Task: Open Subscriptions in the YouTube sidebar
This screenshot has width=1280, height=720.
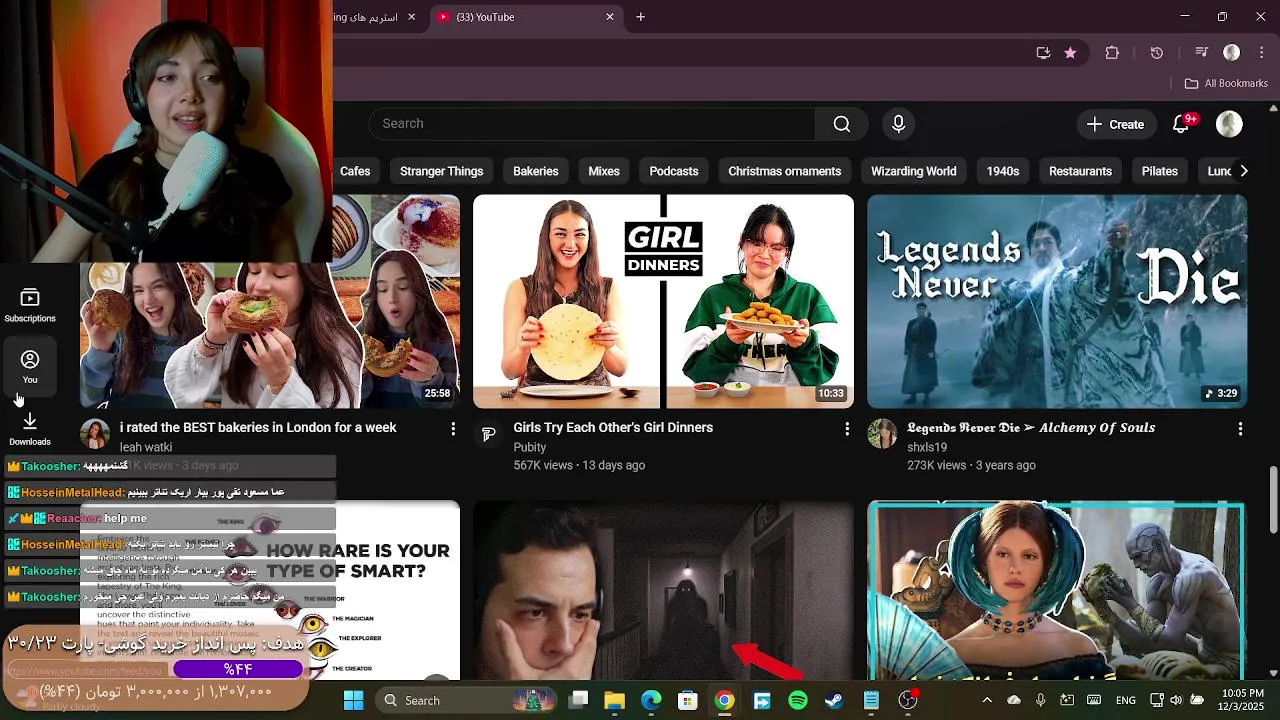Action: coord(30,305)
